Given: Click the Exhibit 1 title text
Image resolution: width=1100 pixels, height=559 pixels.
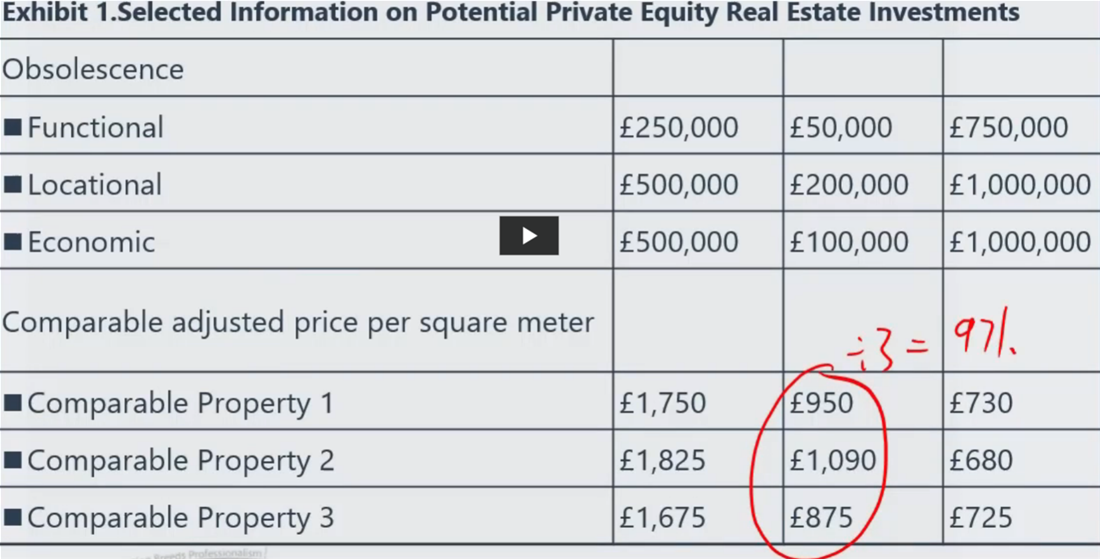Looking at the screenshot, I should click(511, 12).
